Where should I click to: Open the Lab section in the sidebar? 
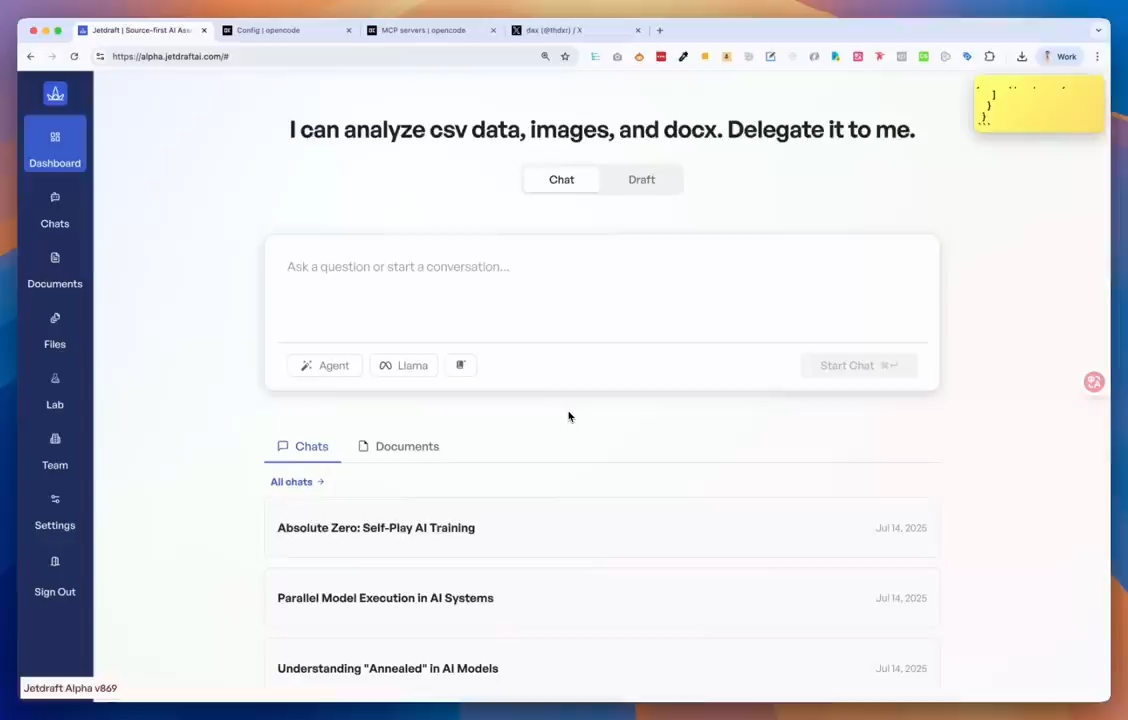55,391
